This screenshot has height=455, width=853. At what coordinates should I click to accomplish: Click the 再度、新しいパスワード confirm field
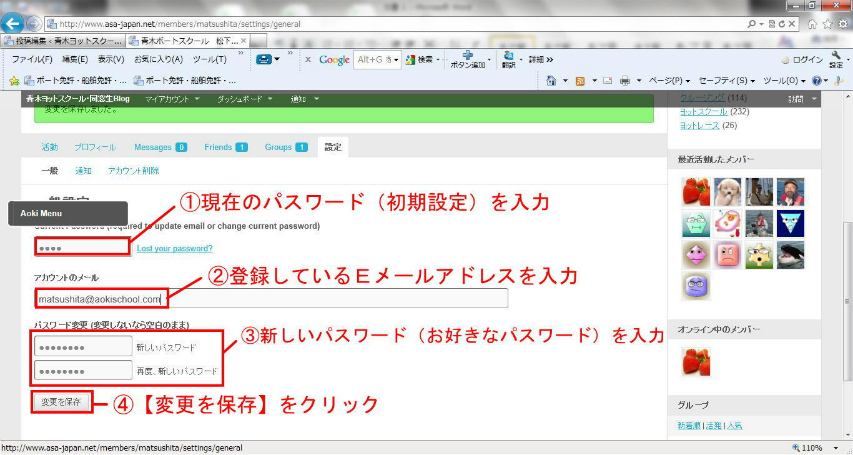point(83,370)
